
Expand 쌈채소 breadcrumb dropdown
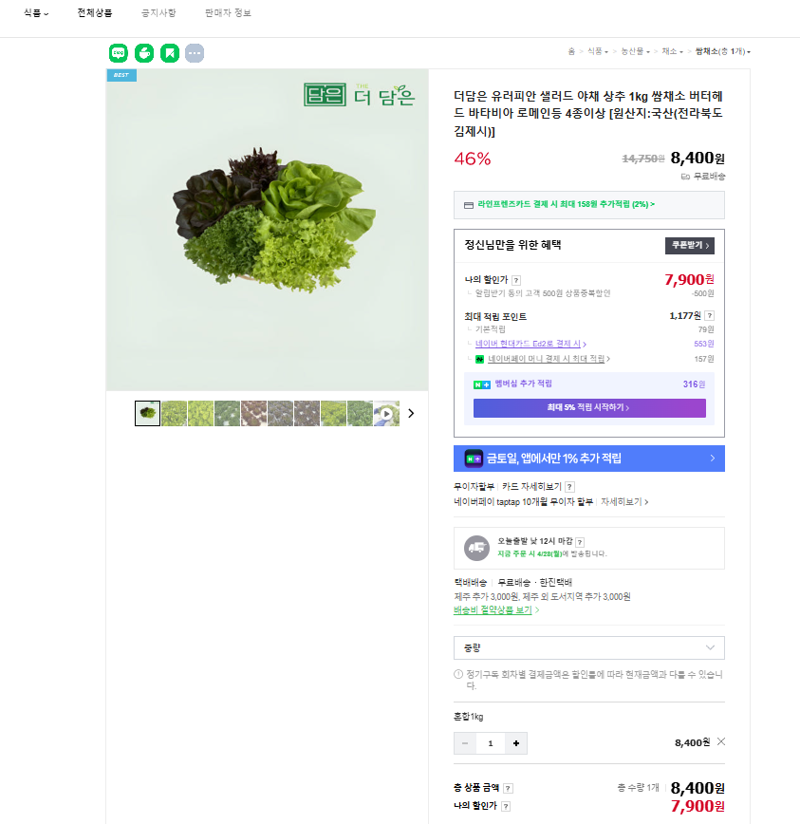coord(723,52)
